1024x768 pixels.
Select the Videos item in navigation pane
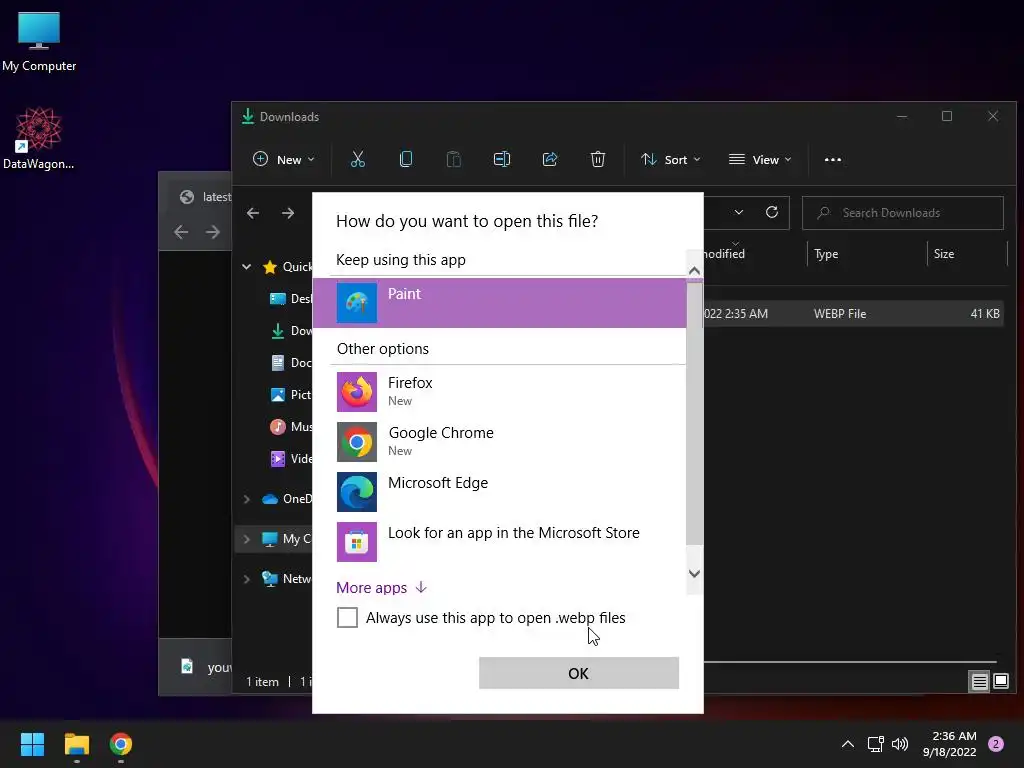pos(291,458)
